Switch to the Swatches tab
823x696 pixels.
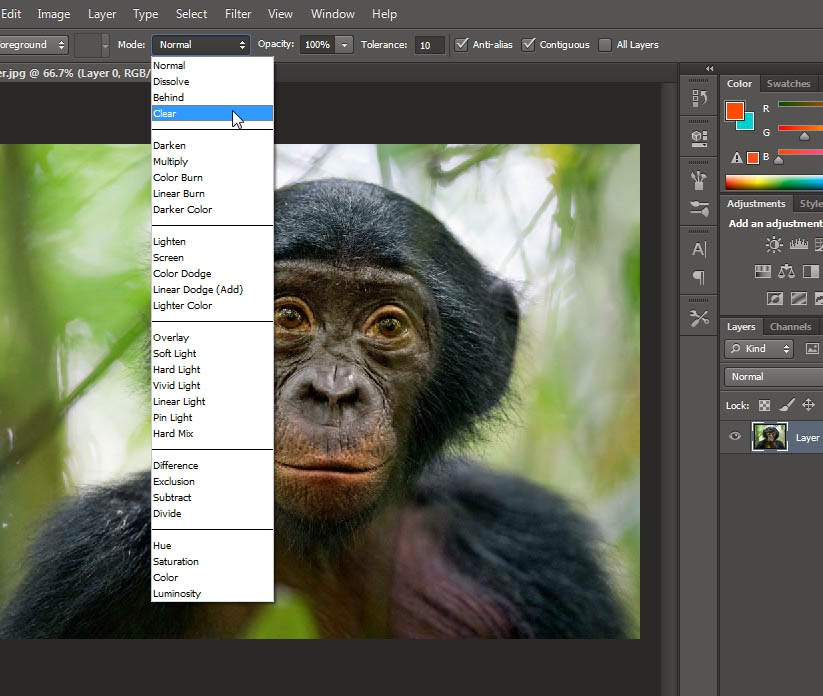click(788, 83)
